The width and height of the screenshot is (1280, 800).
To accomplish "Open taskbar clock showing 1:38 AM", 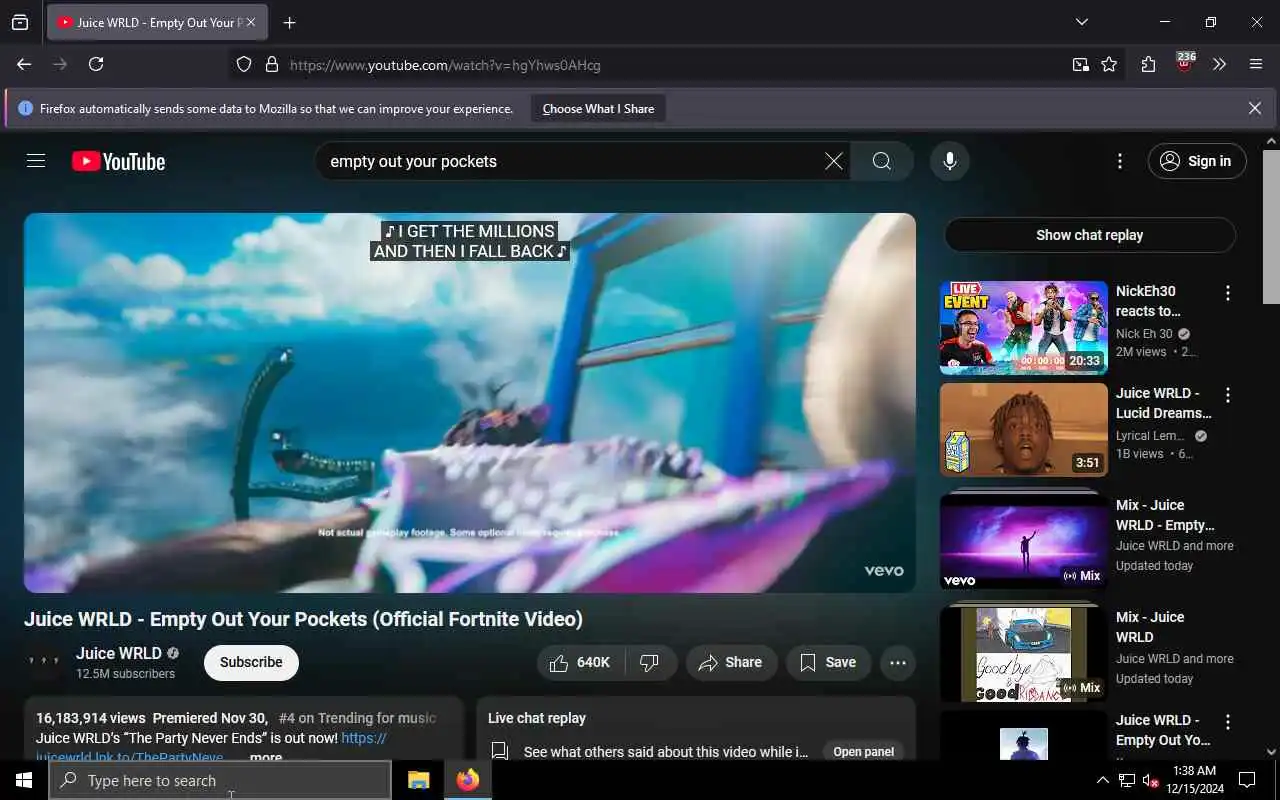I will [1195, 780].
